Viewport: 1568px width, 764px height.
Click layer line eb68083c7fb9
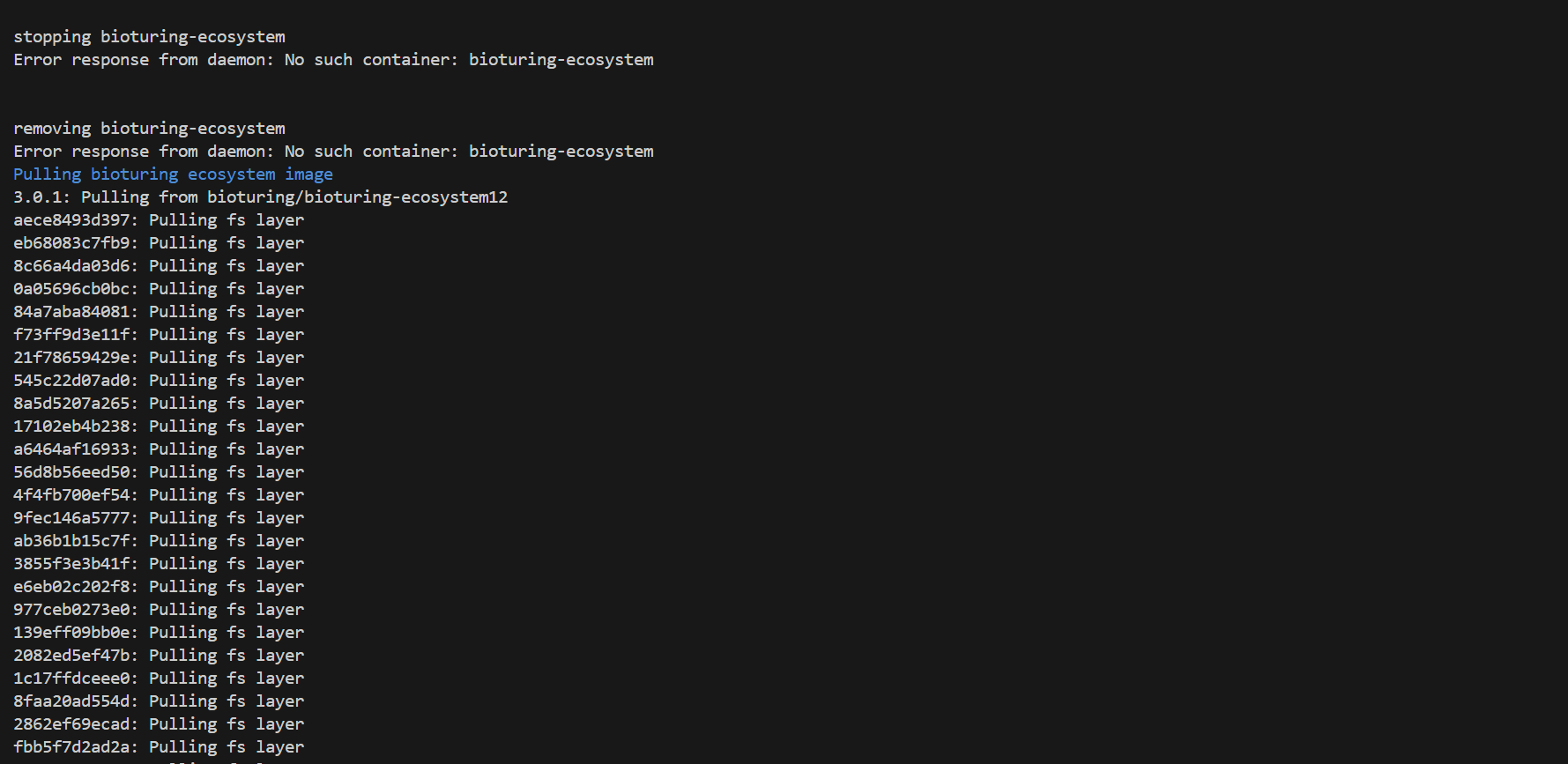point(159,243)
